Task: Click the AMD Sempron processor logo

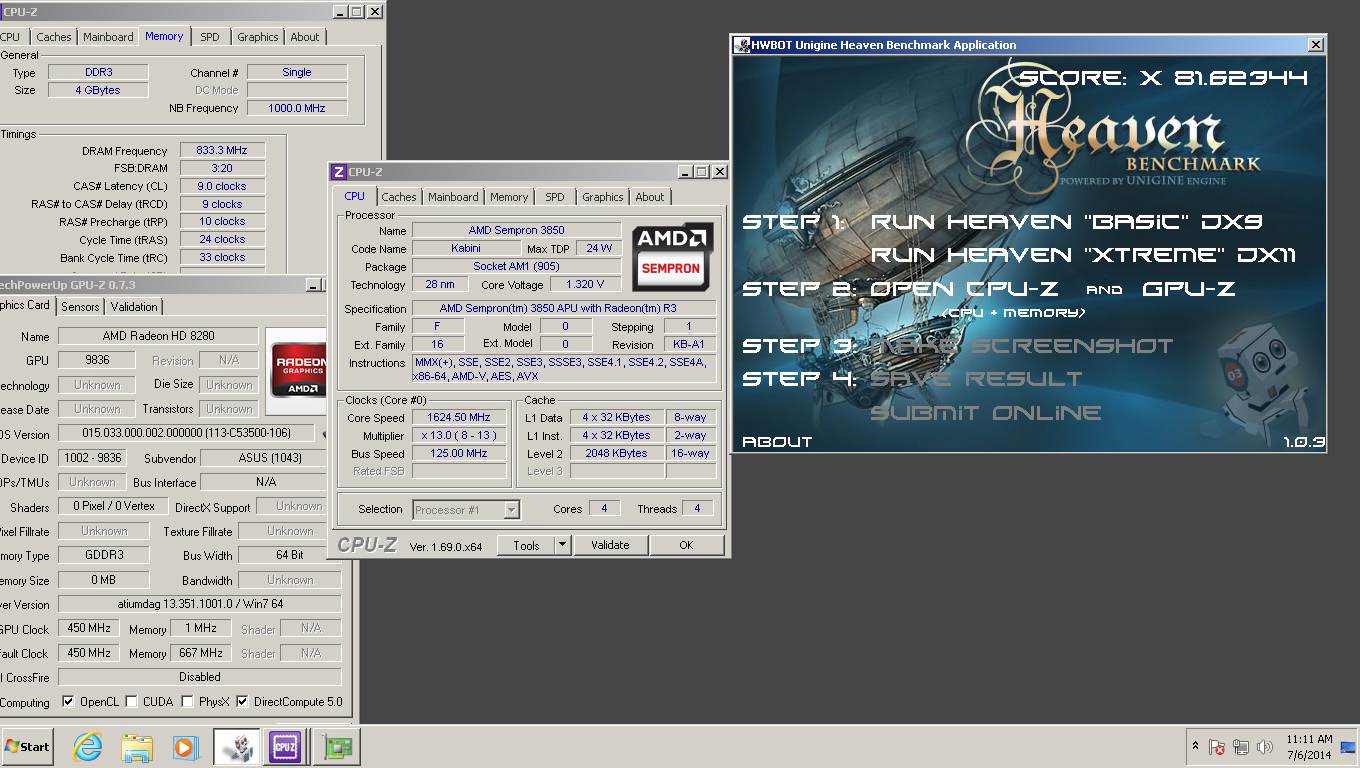Action: (x=672, y=257)
